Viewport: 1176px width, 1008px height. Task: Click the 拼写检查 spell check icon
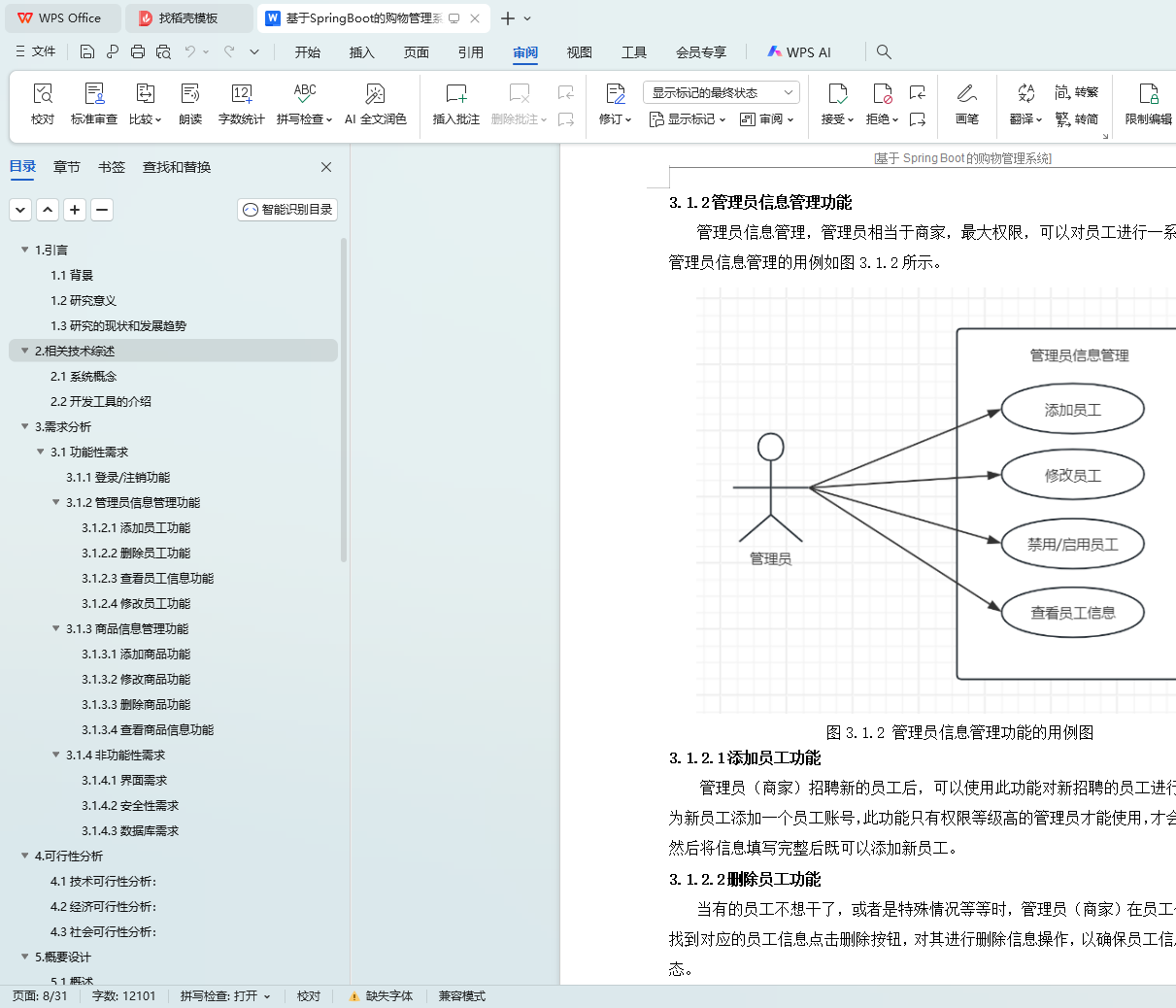pos(305,94)
